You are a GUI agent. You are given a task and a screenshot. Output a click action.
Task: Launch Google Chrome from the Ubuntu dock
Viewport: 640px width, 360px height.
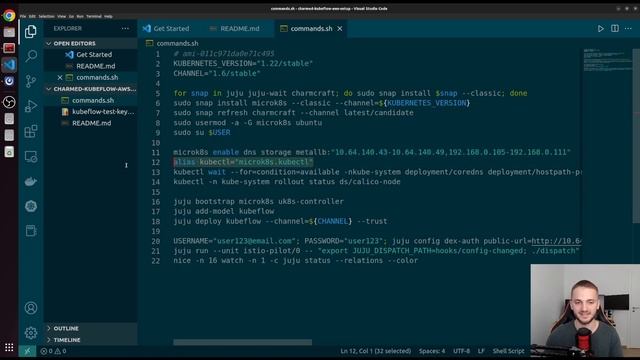(x=9, y=16)
